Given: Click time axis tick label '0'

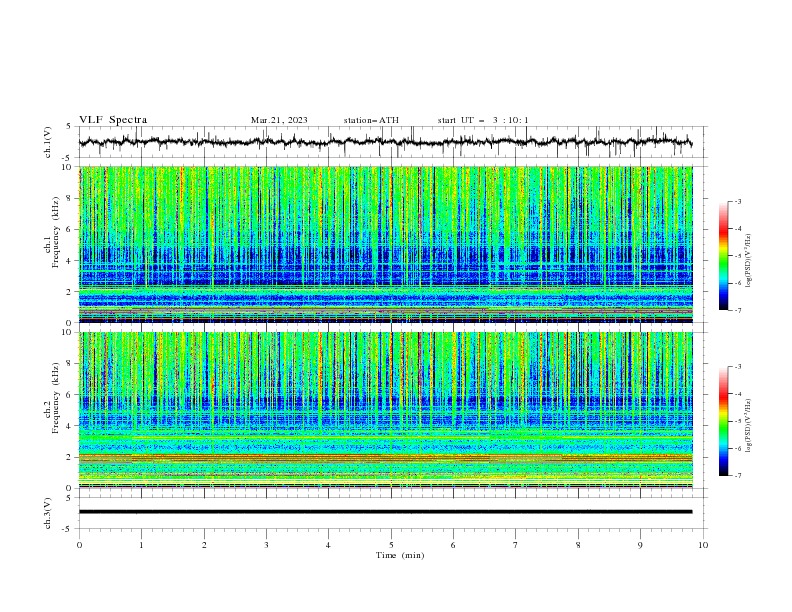Looking at the screenshot, I should click(79, 545).
